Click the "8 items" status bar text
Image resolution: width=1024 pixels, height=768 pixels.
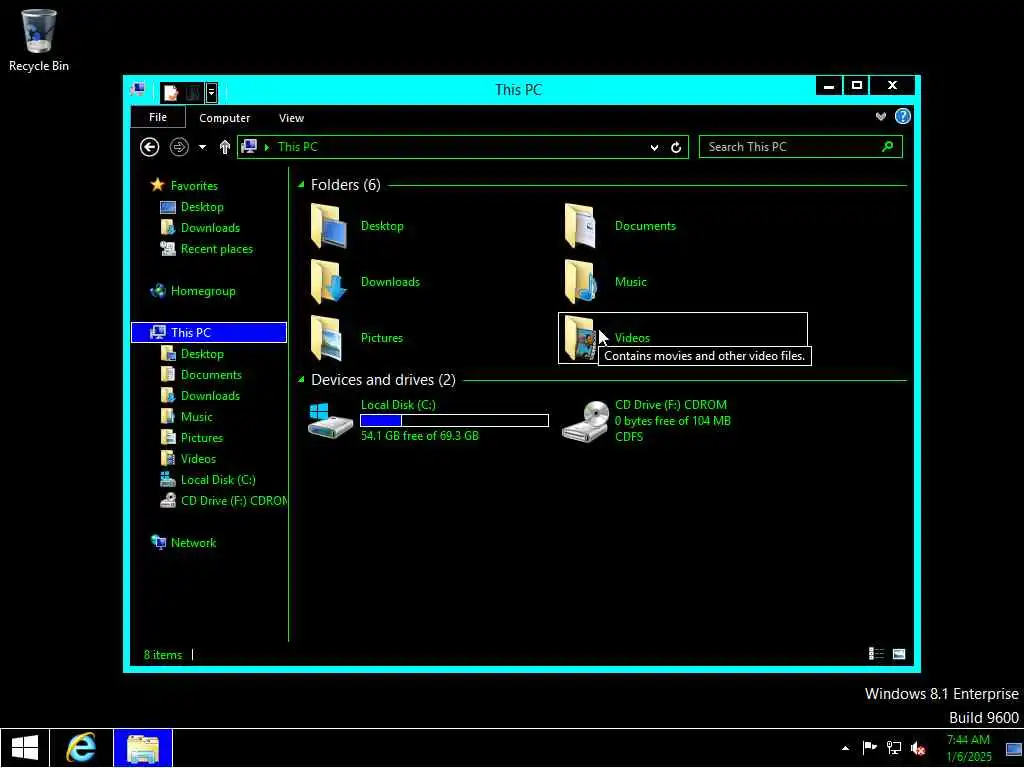163,654
